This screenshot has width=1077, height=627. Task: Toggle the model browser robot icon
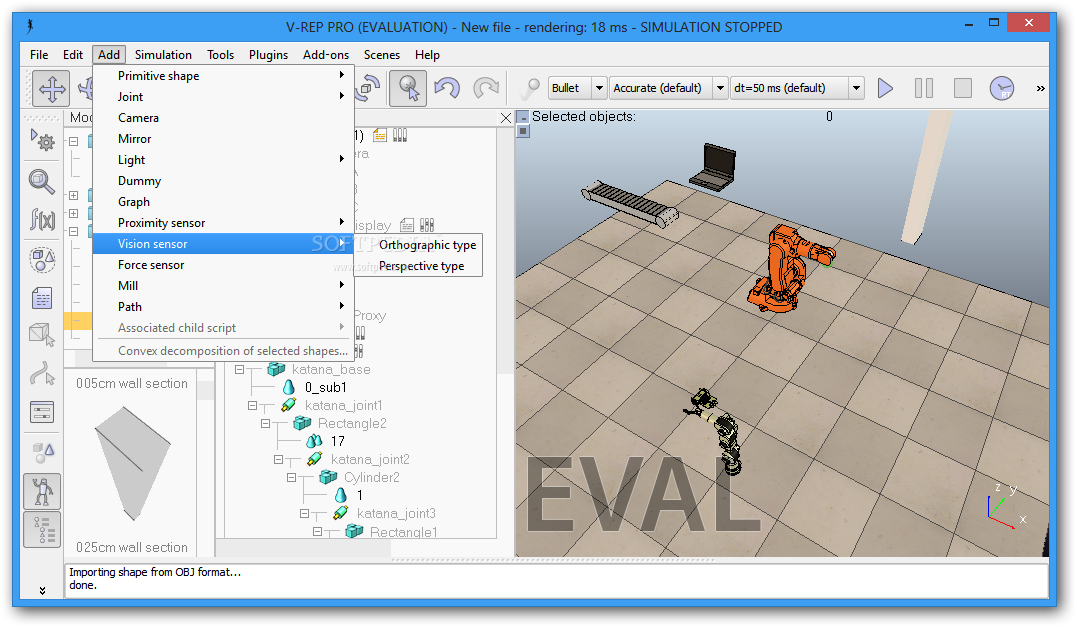tap(42, 491)
